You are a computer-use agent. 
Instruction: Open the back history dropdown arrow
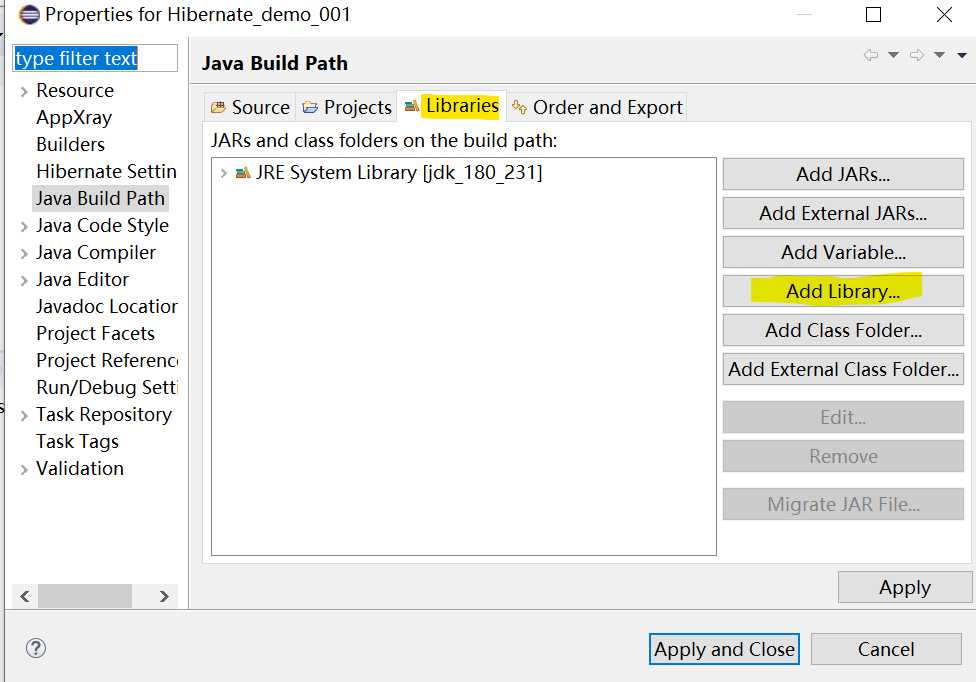click(894, 56)
